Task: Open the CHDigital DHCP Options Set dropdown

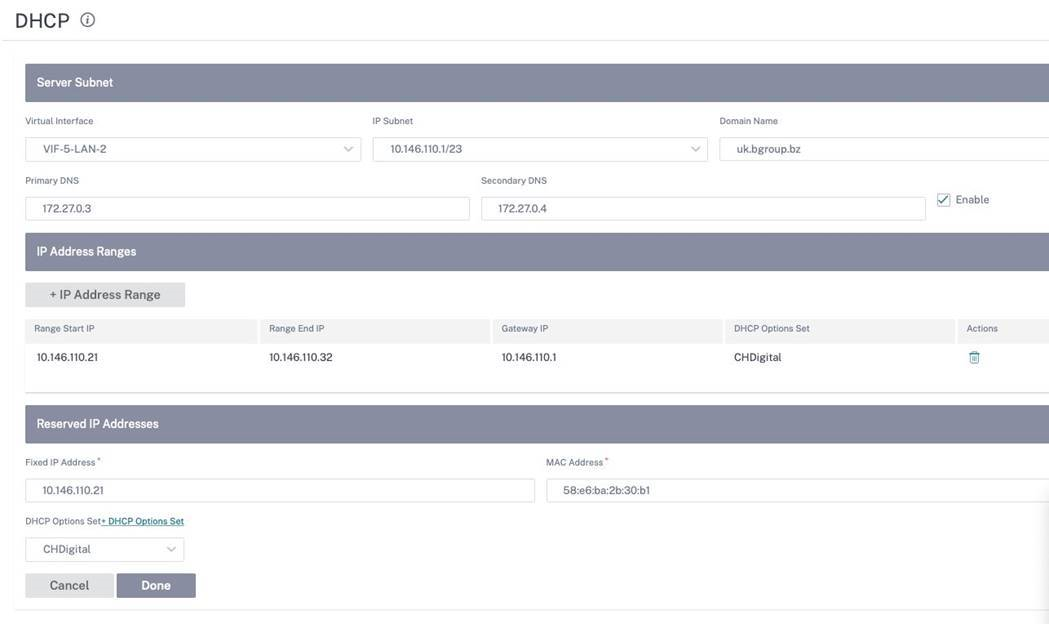Action: [x=104, y=549]
